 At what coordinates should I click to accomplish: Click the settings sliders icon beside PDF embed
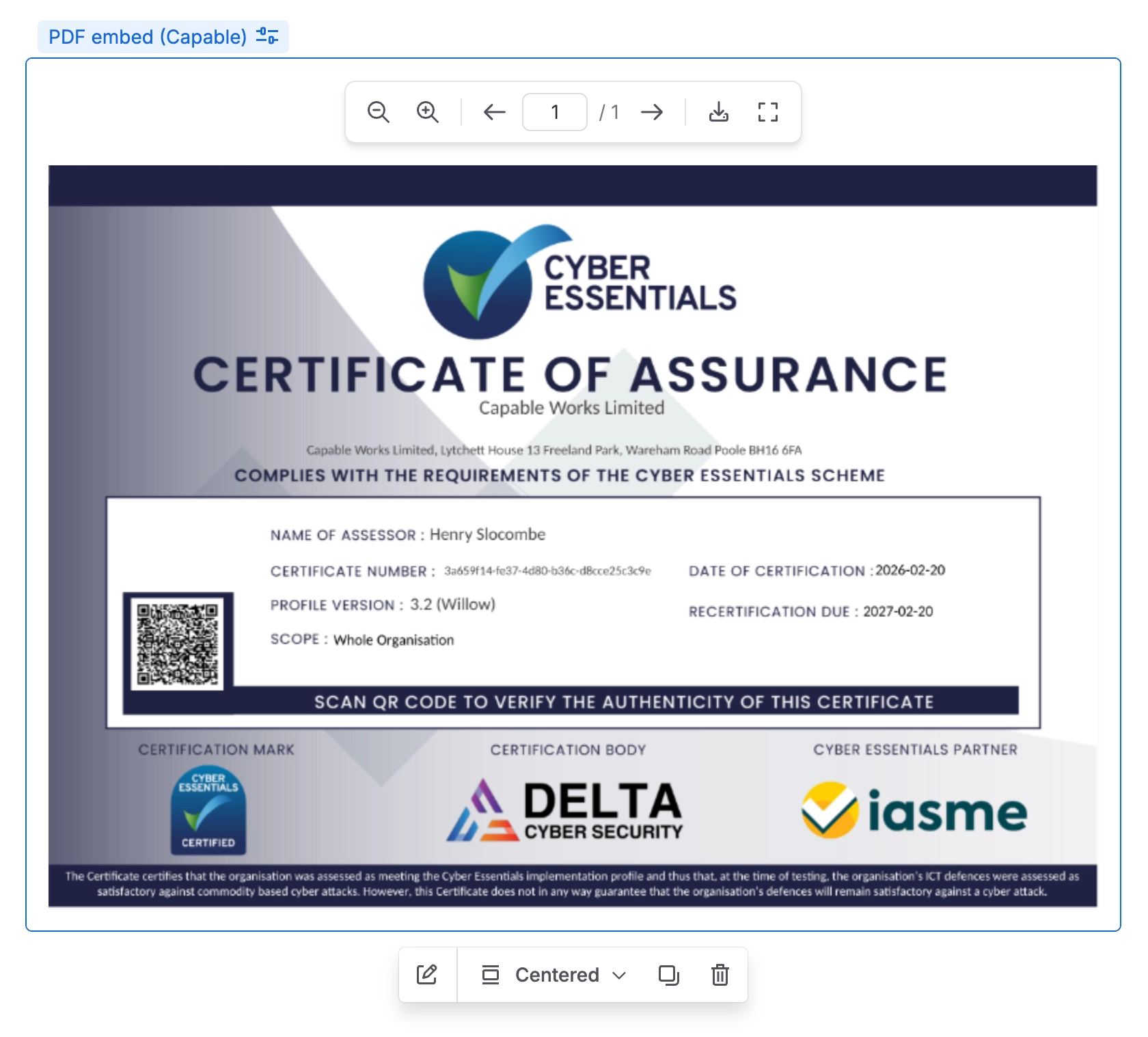267,36
